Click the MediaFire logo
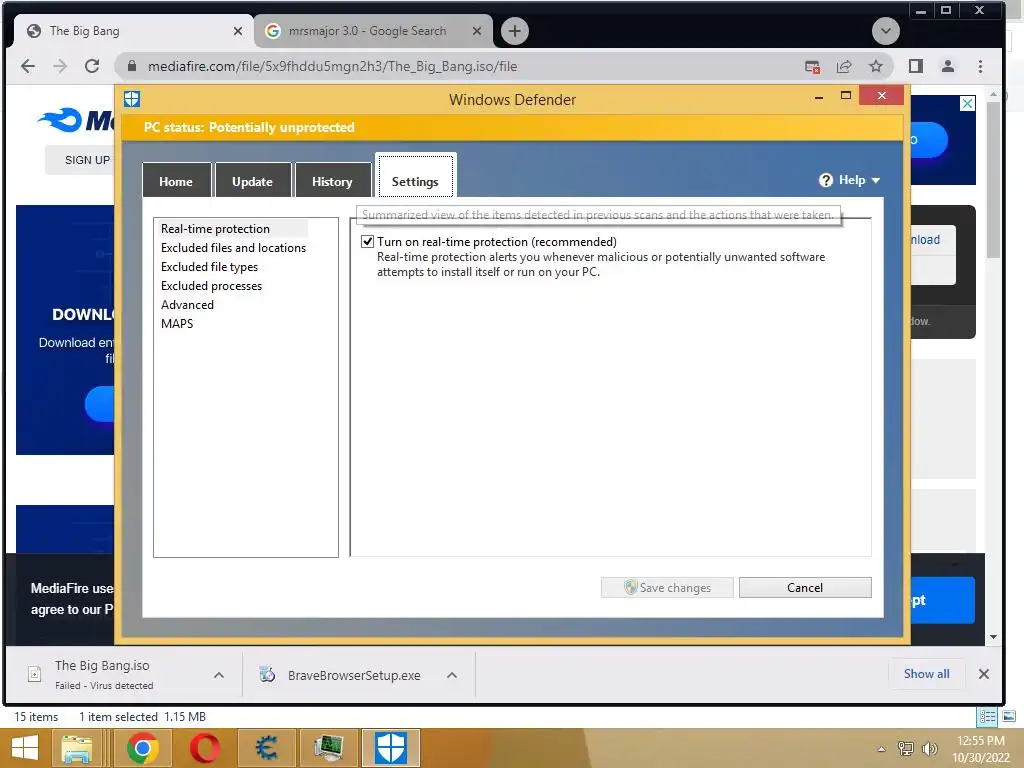This screenshot has height=768, width=1024. (x=77, y=120)
